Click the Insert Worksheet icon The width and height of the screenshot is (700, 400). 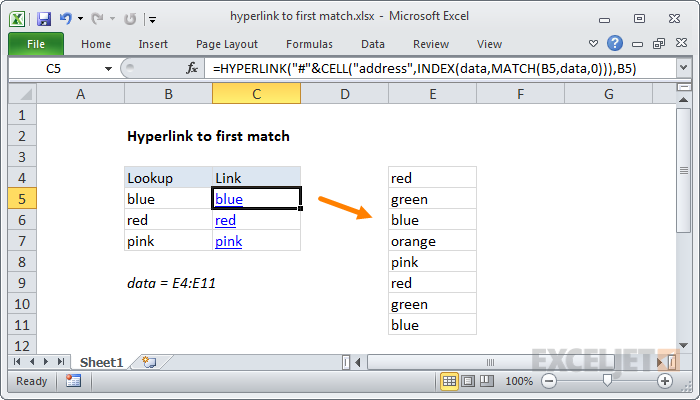[149, 362]
